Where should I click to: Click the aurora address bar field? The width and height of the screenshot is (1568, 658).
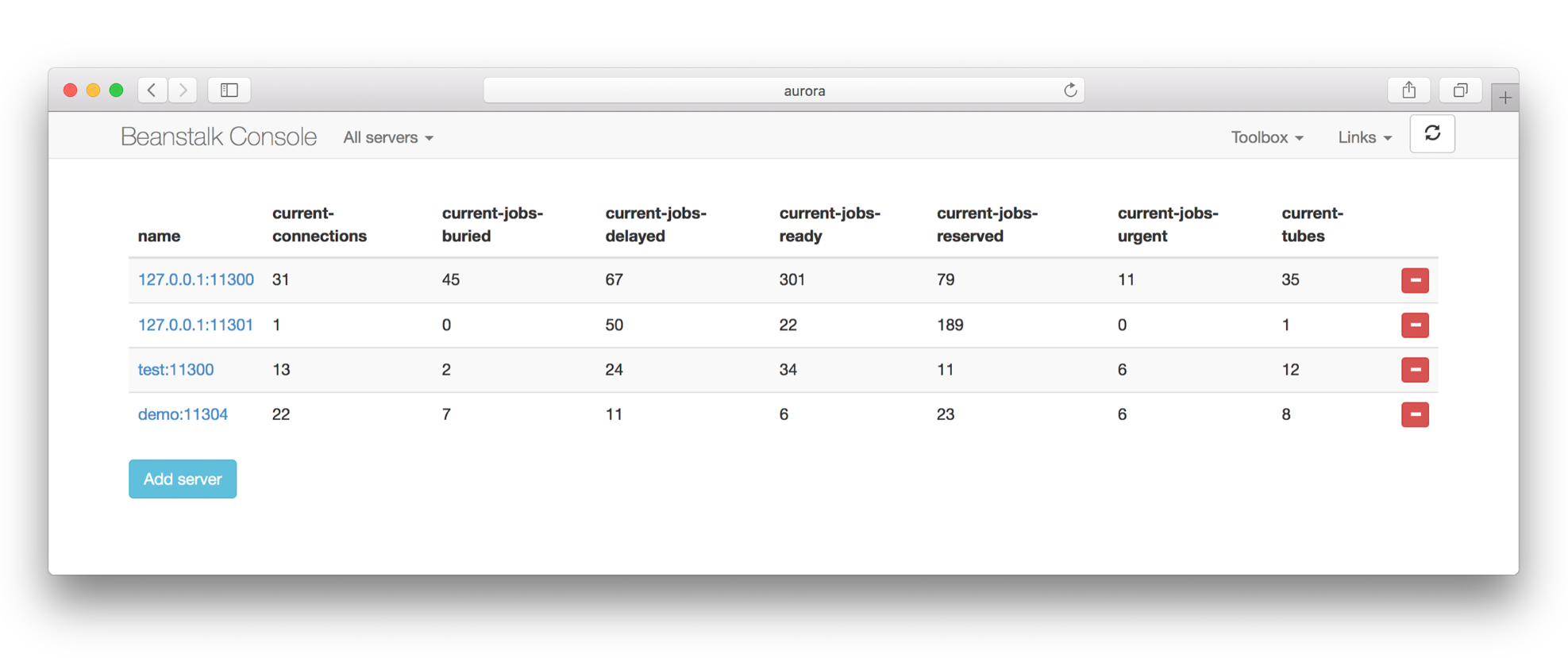coord(784,90)
